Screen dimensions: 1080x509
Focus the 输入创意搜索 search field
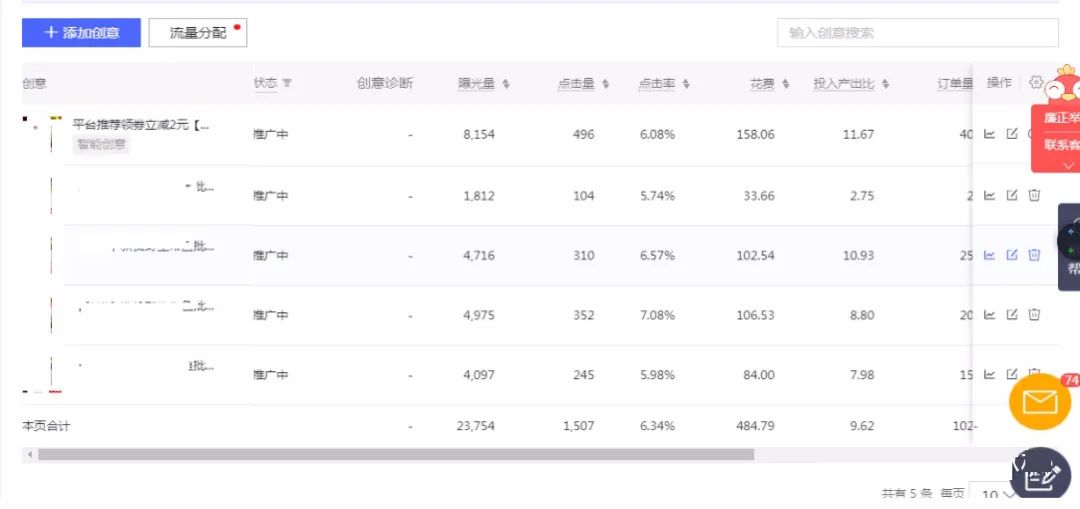917,32
